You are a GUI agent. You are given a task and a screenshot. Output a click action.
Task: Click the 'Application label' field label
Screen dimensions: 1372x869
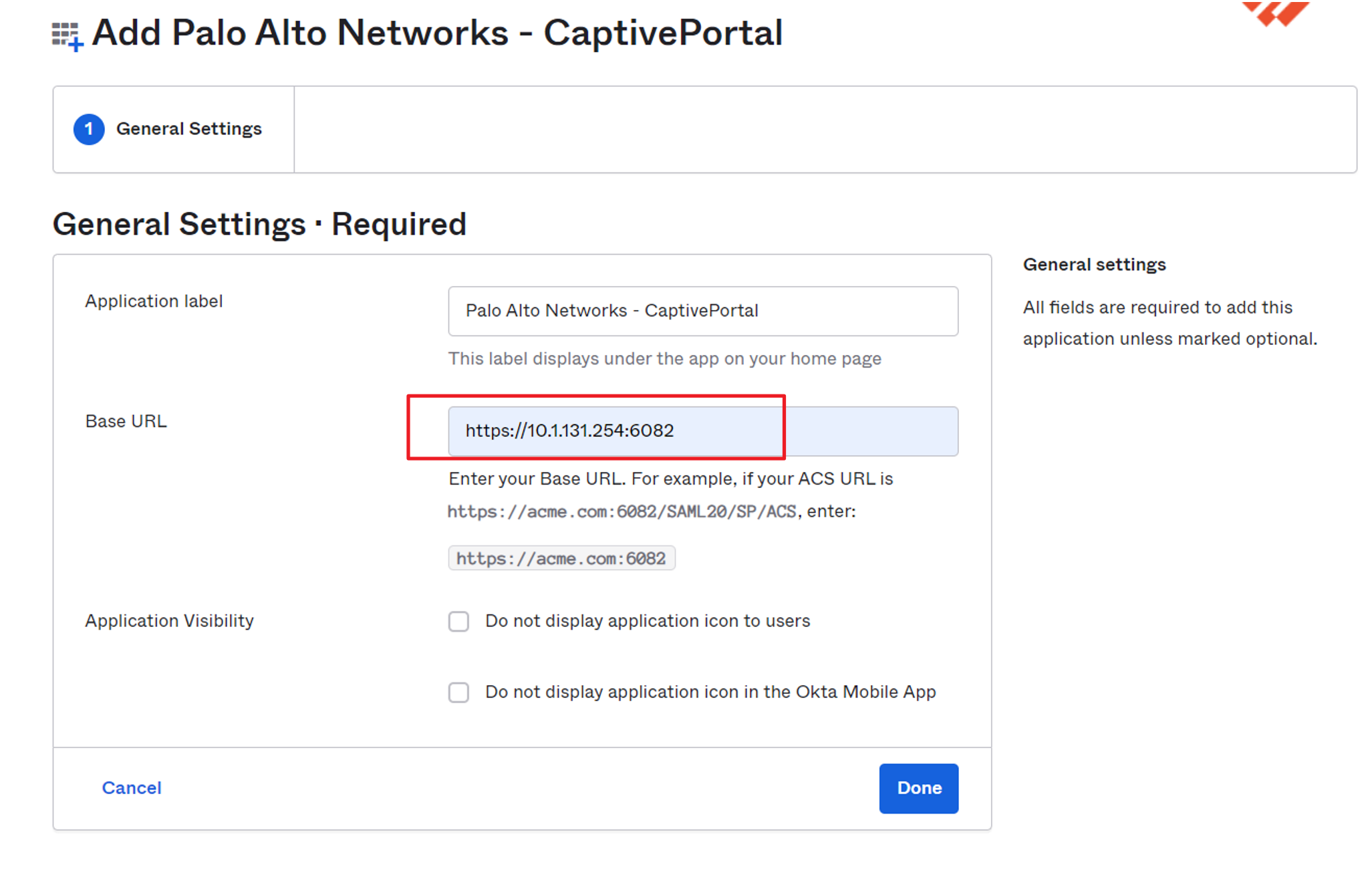pos(154,301)
